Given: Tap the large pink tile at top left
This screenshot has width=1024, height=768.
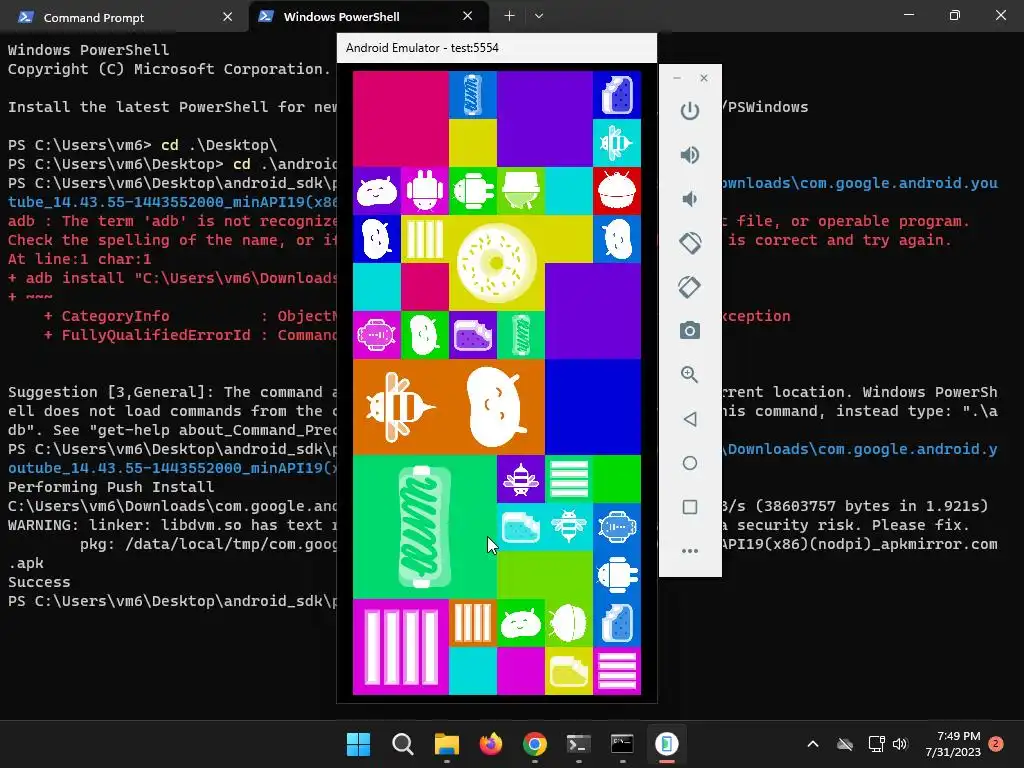Looking at the screenshot, I should point(400,118).
